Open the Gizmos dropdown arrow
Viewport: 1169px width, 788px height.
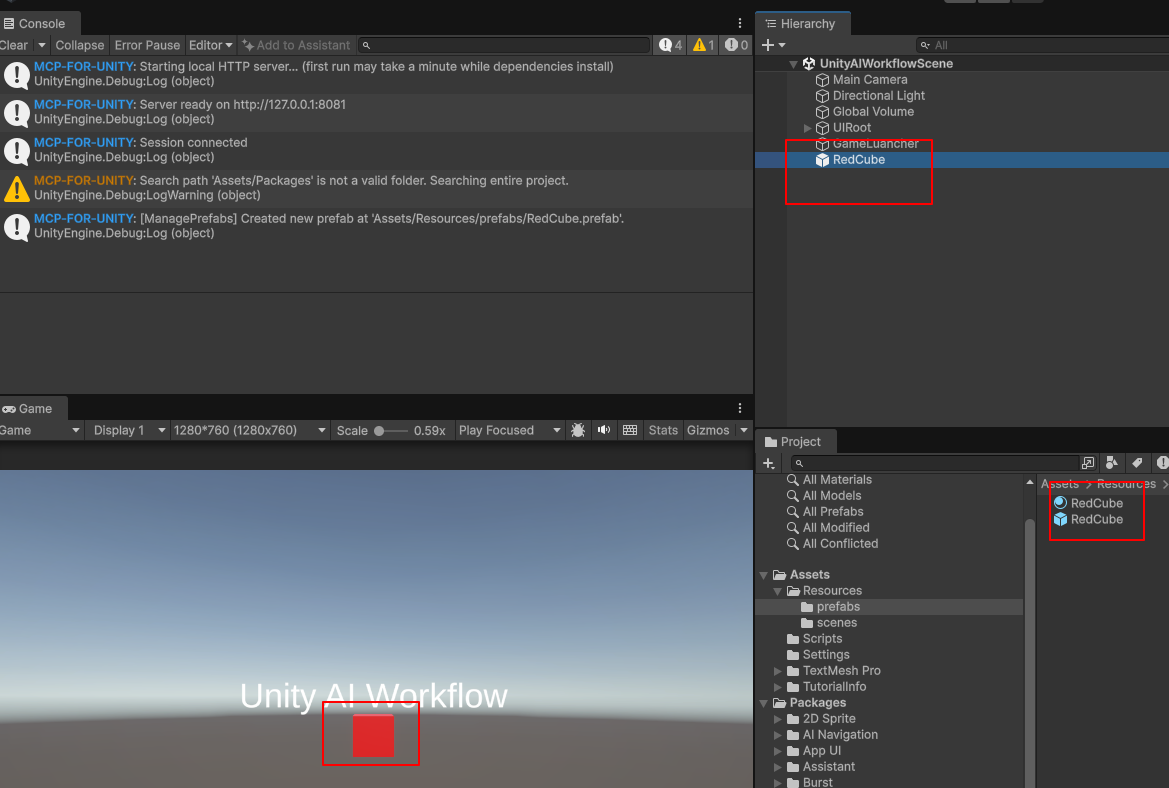point(743,430)
